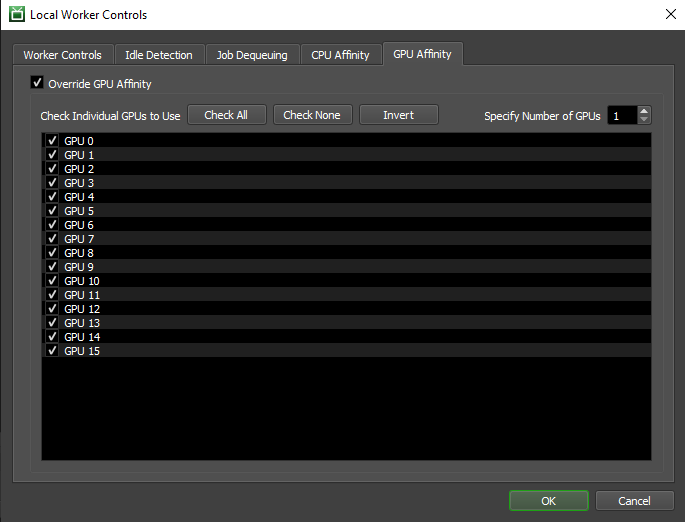Toggle the GPU 12 checkbox
This screenshot has height=522, width=685.
(x=52, y=308)
